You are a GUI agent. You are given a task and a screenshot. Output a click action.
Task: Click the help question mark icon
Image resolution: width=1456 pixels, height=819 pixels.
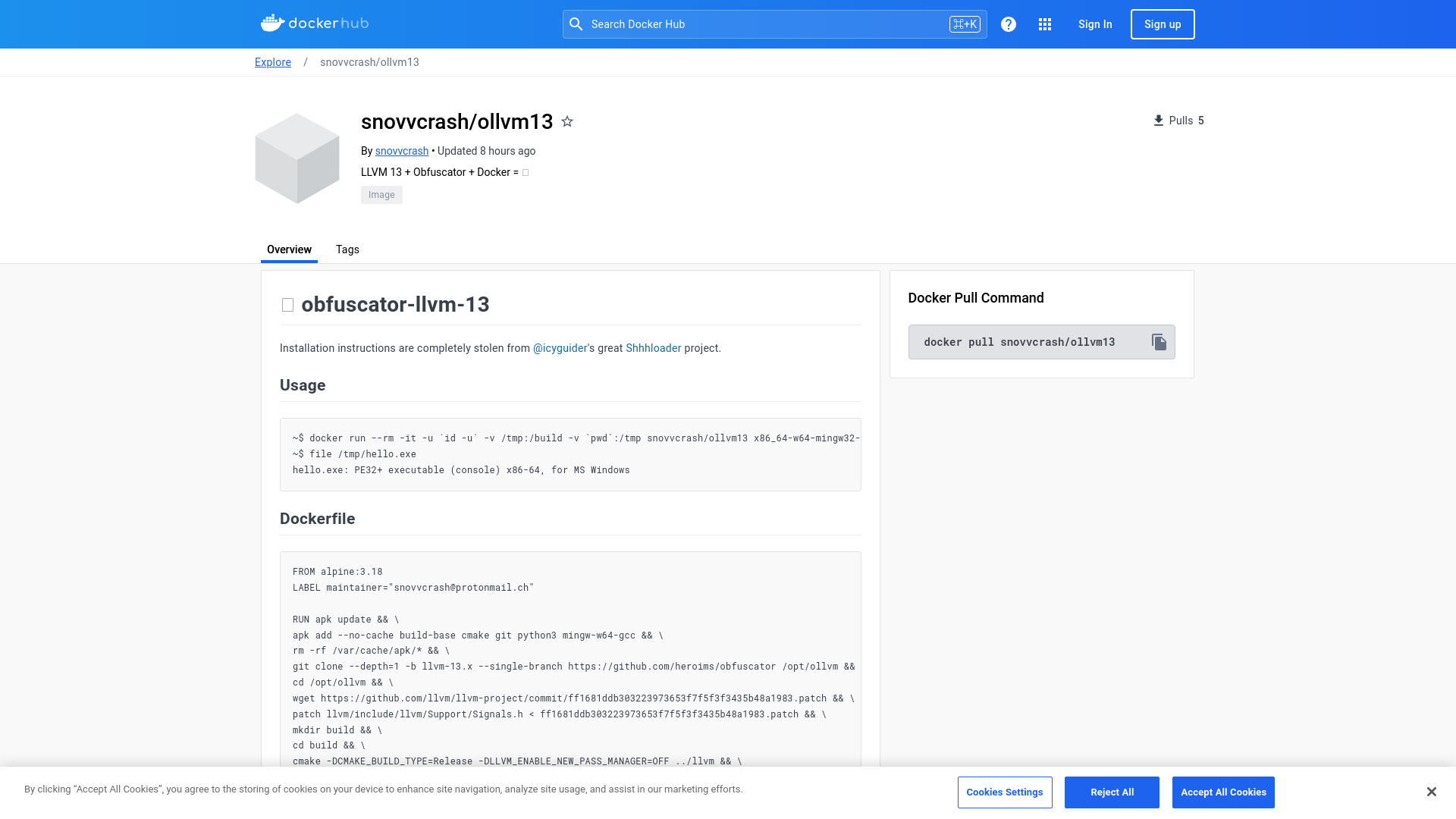click(x=1008, y=24)
